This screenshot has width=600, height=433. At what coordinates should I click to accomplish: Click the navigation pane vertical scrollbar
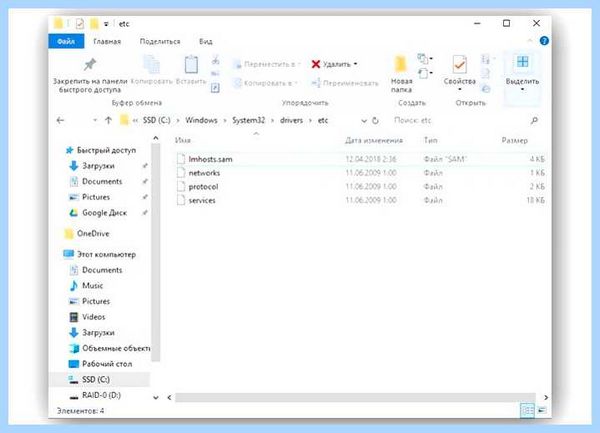[x=155, y=252]
